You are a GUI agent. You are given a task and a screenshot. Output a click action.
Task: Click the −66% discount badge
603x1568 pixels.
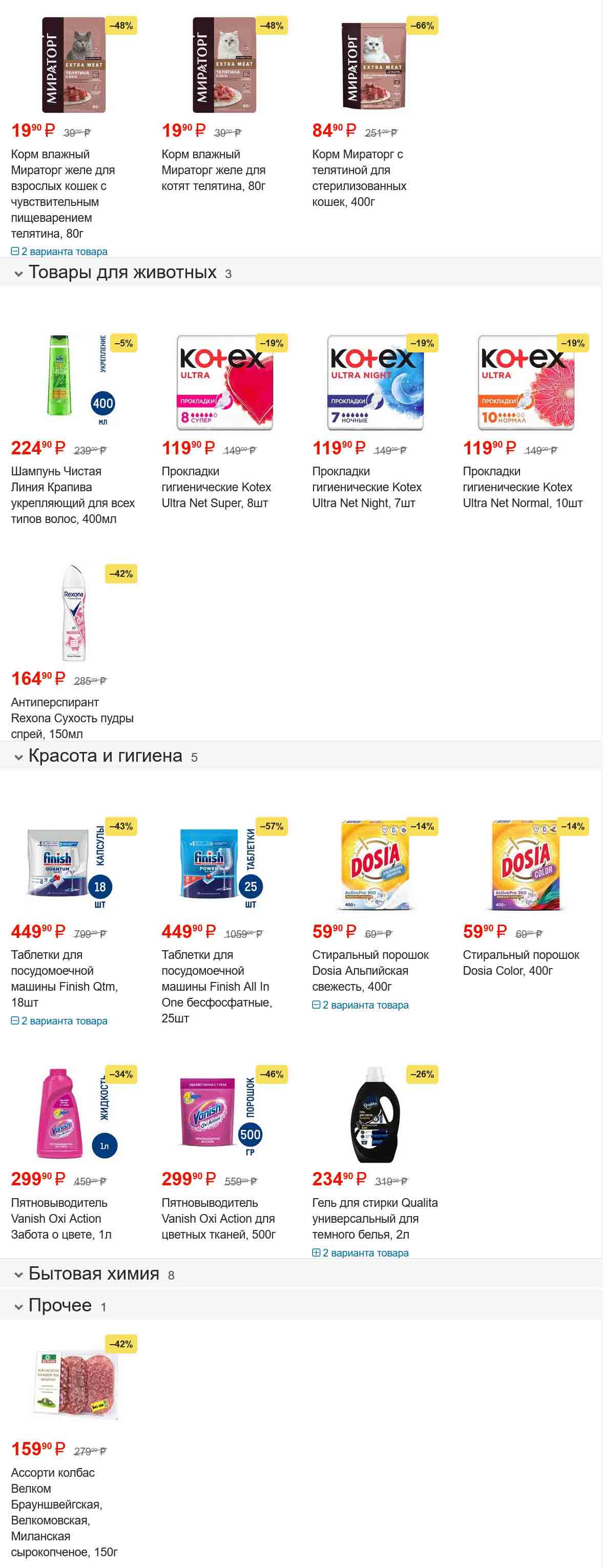click(422, 26)
